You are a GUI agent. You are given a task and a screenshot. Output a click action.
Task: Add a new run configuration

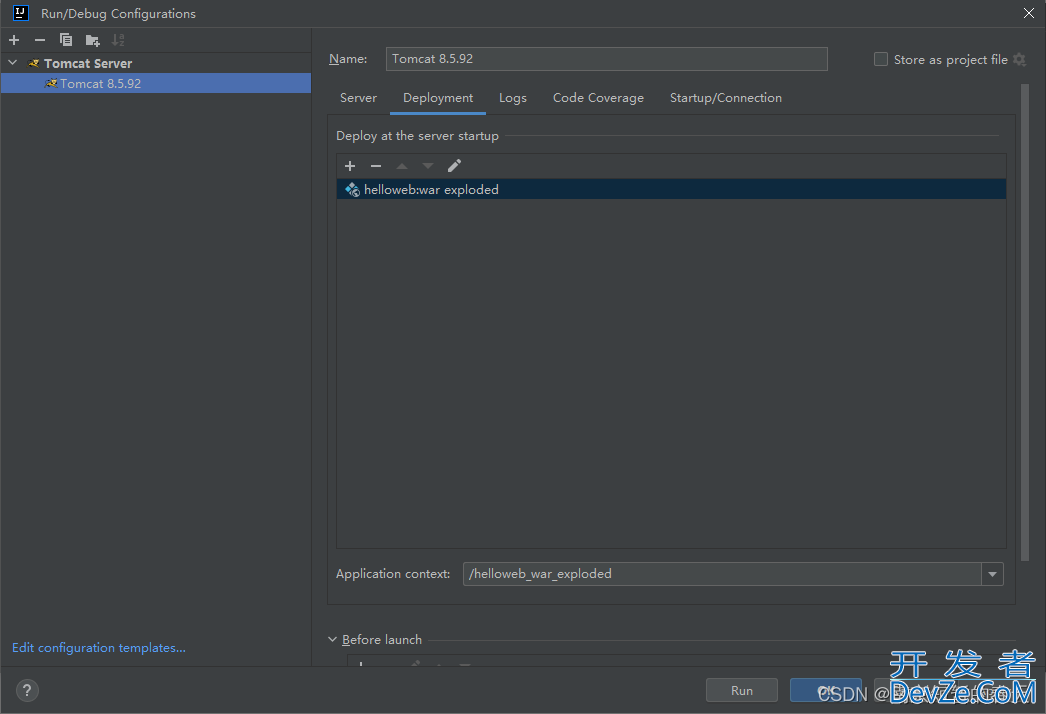14,40
